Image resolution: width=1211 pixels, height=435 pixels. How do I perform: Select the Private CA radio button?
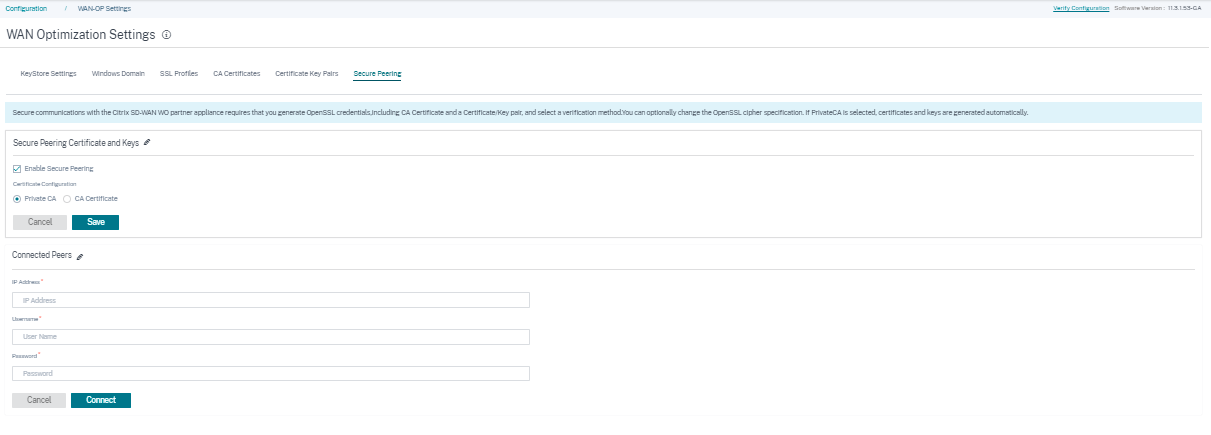[17, 198]
